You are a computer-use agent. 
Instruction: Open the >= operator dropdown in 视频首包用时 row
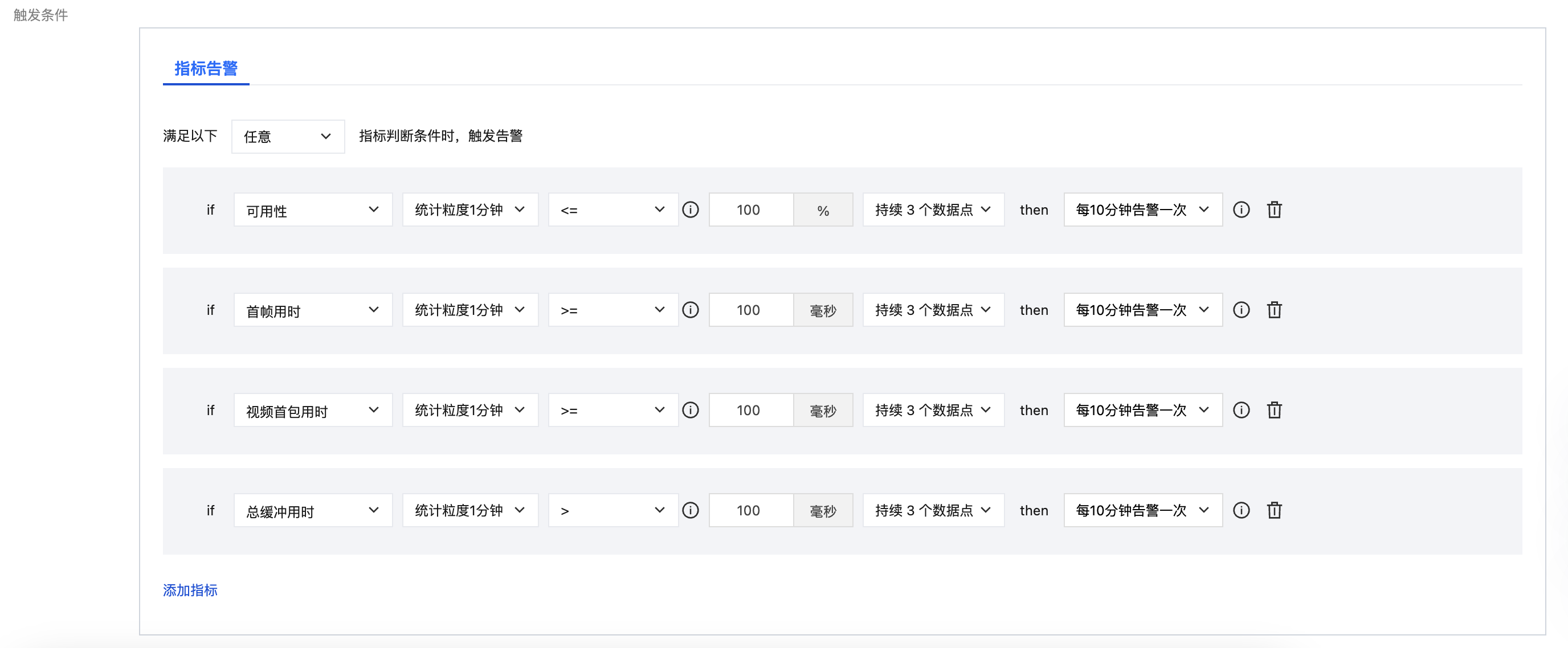[613, 410]
